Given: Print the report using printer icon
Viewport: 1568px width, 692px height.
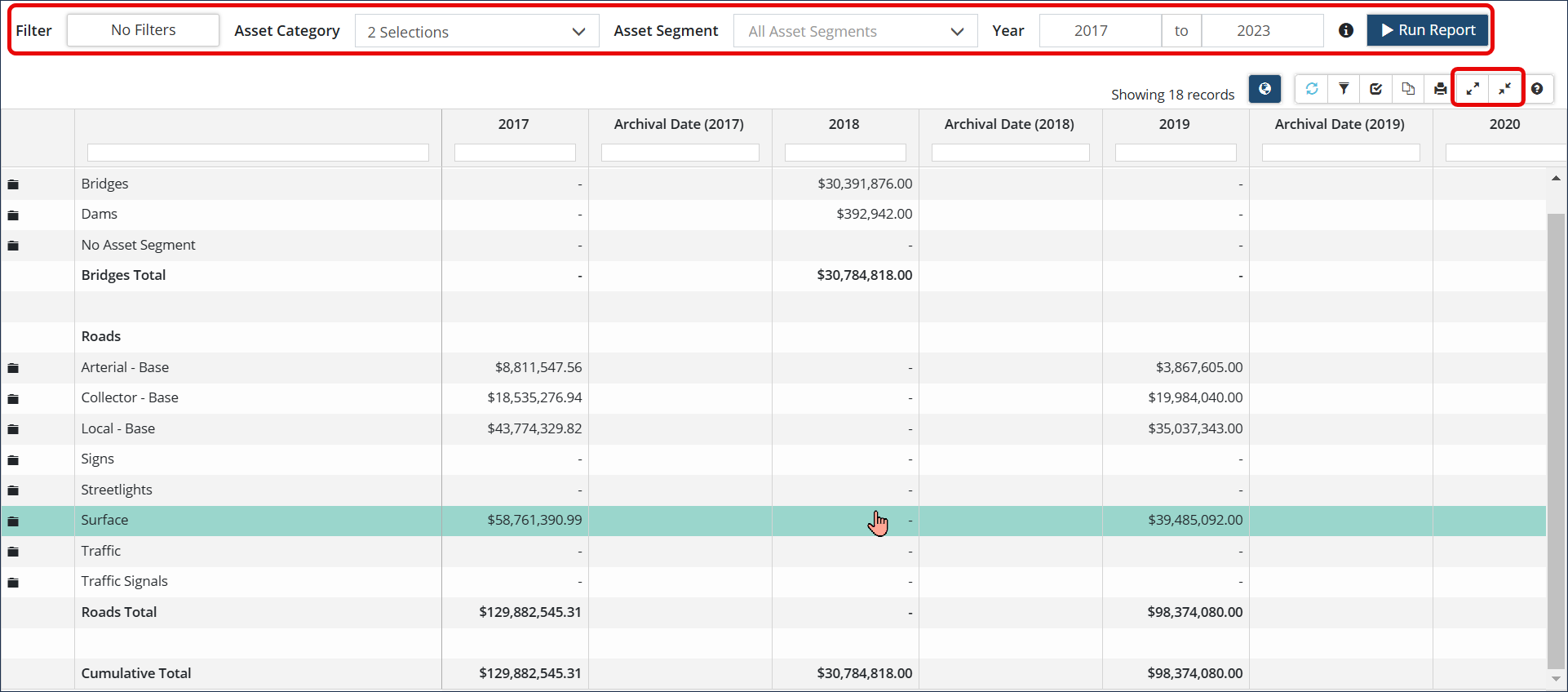Looking at the screenshot, I should (1440, 89).
